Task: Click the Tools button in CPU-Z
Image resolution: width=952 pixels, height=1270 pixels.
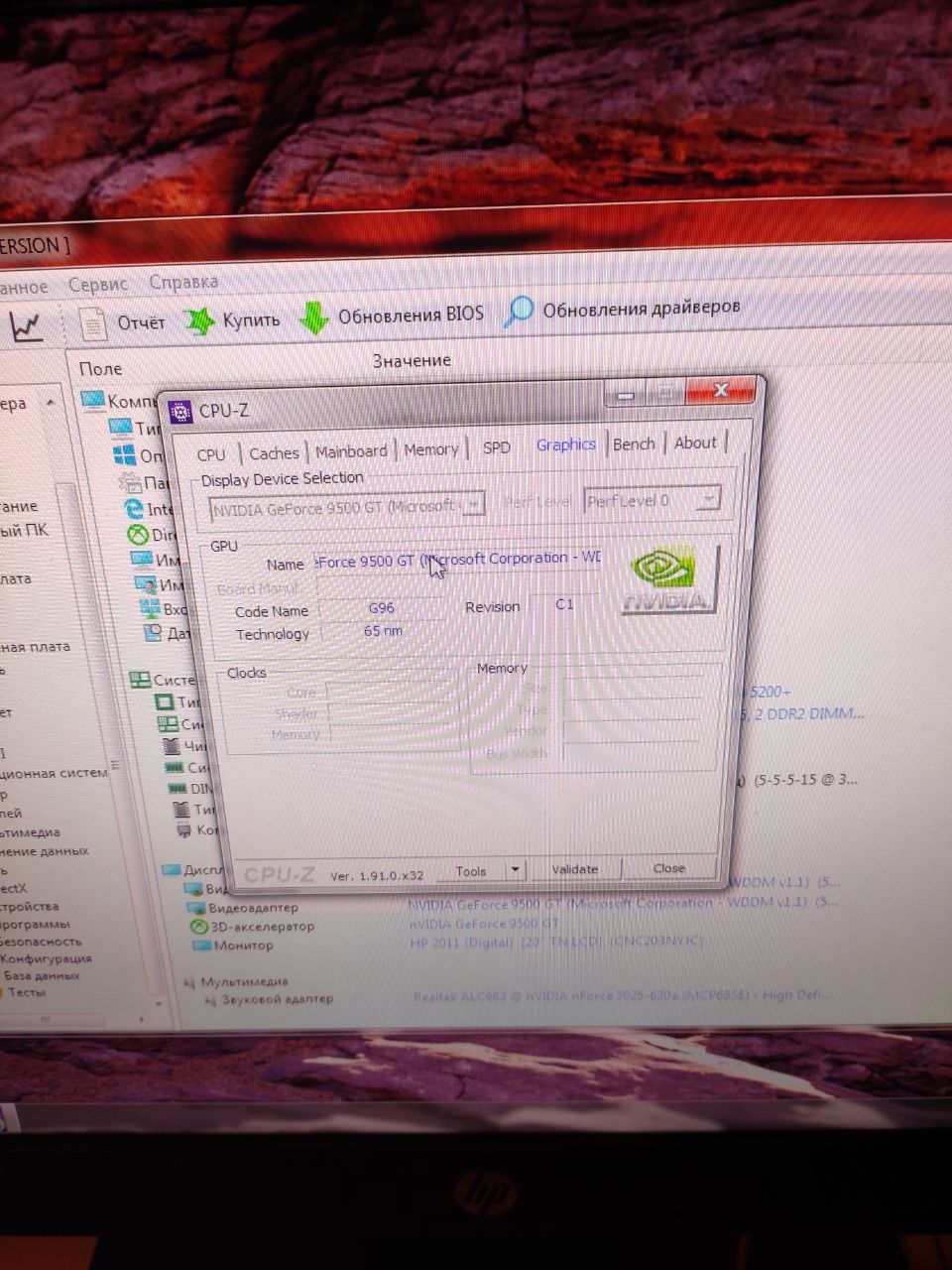Action: tap(471, 871)
